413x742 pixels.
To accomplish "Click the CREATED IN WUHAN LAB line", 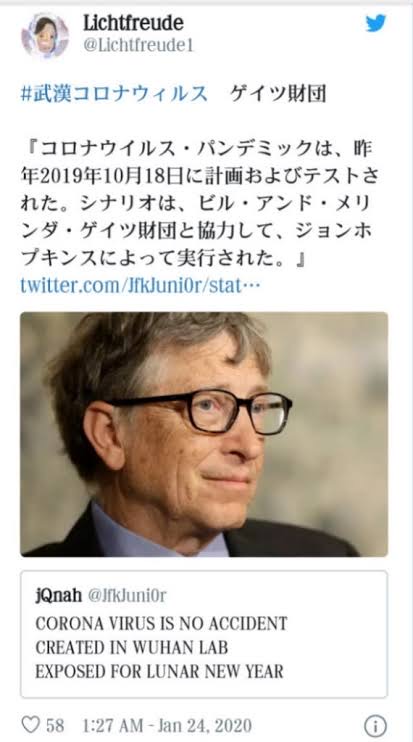I will [132, 647].
